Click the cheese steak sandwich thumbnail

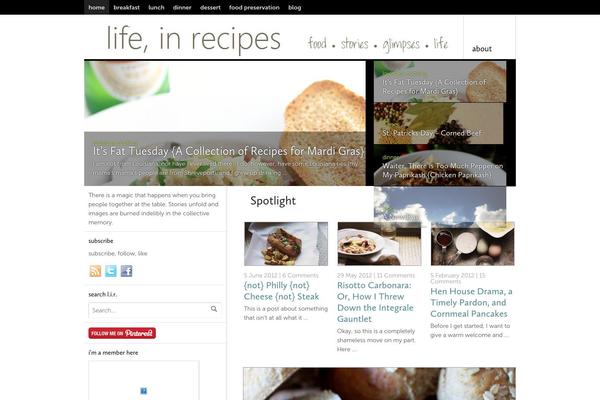[x=286, y=244]
